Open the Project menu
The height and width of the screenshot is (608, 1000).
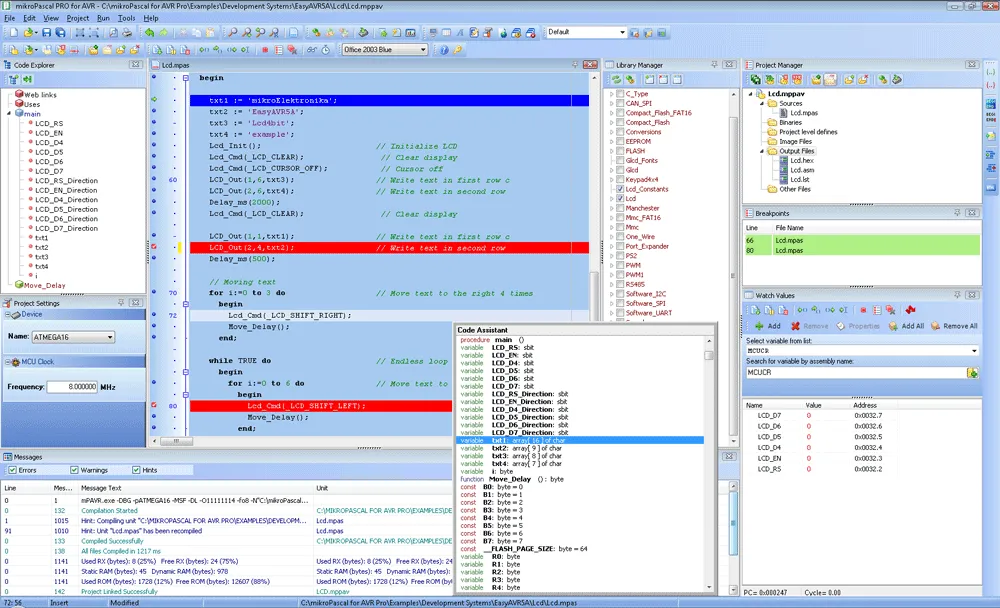[x=78, y=18]
